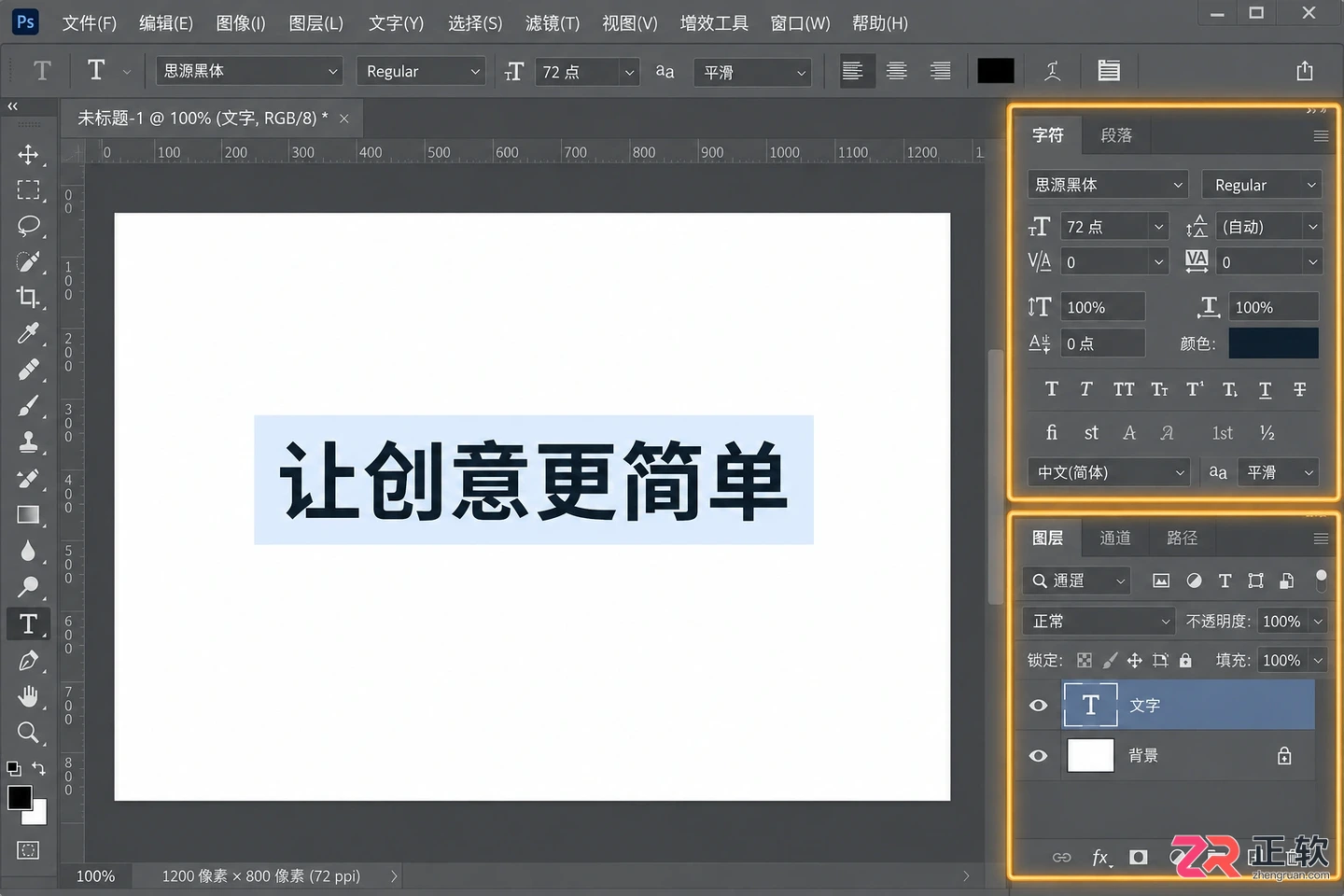Open leading (自动) dropdown in Character panel
This screenshot has width=1344, height=896.
(x=1268, y=227)
